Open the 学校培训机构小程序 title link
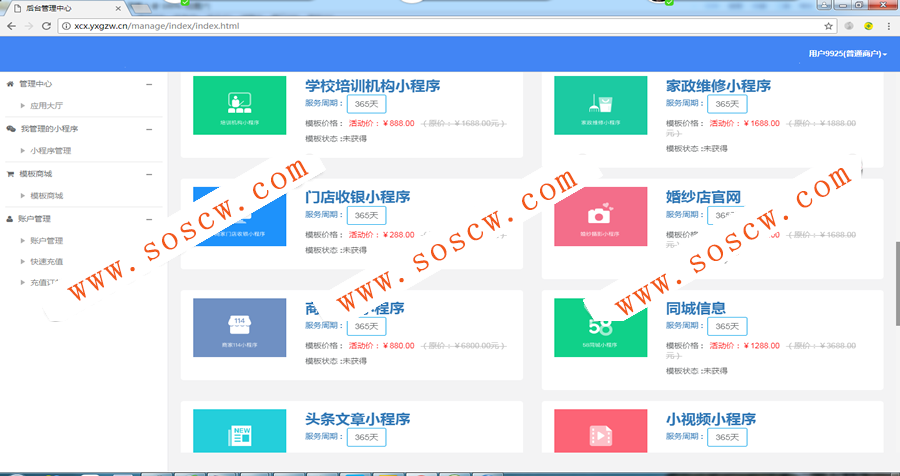The width and height of the screenshot is (900, 476). (373, 86)
